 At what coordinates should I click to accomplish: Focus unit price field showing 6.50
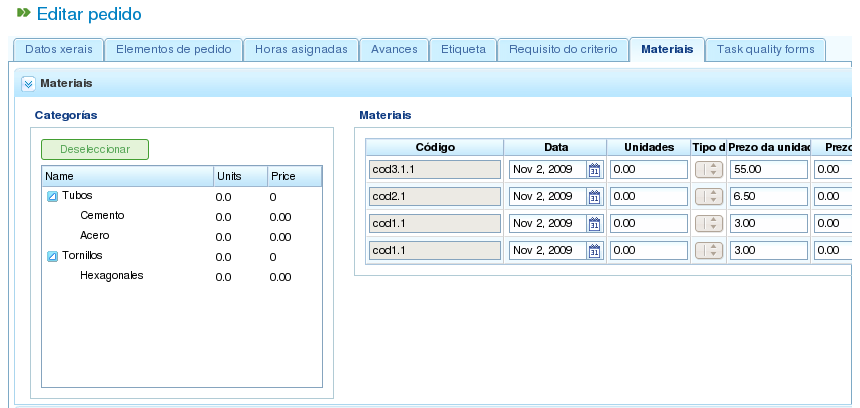click(x=769, y=196)
